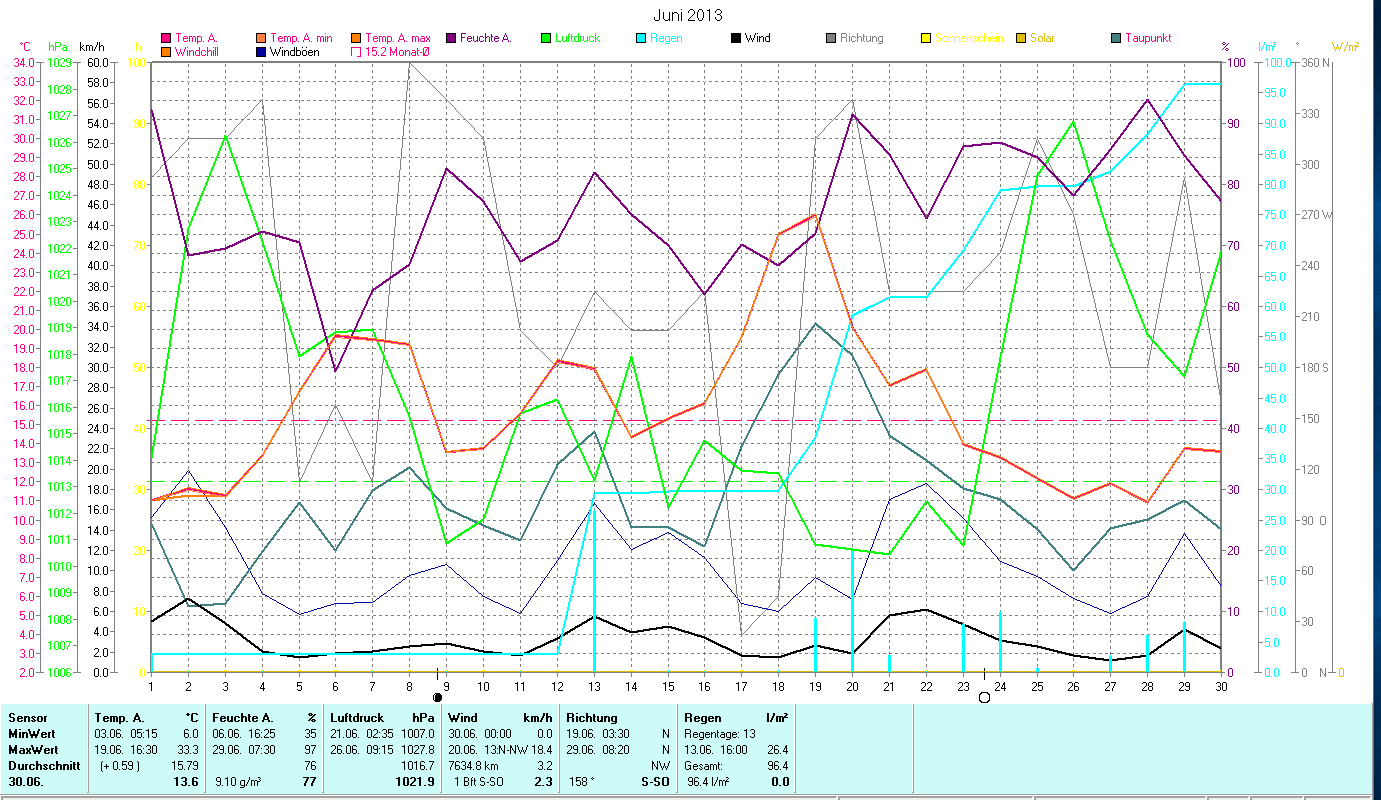Click the pink Temp. A. legend swatch

[165, 39]
